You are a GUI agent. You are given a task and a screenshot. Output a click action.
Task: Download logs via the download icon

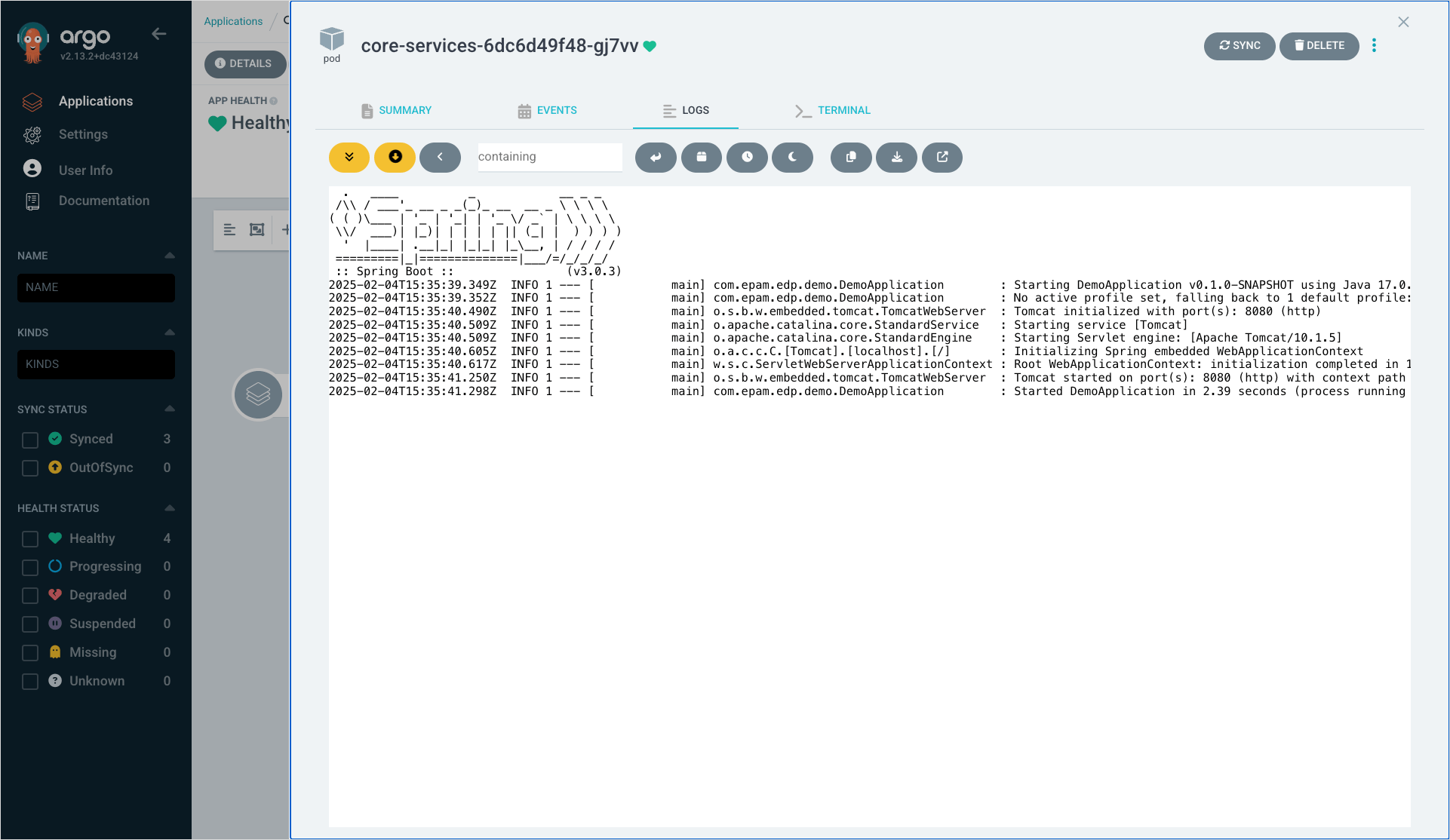coord(896,158)
